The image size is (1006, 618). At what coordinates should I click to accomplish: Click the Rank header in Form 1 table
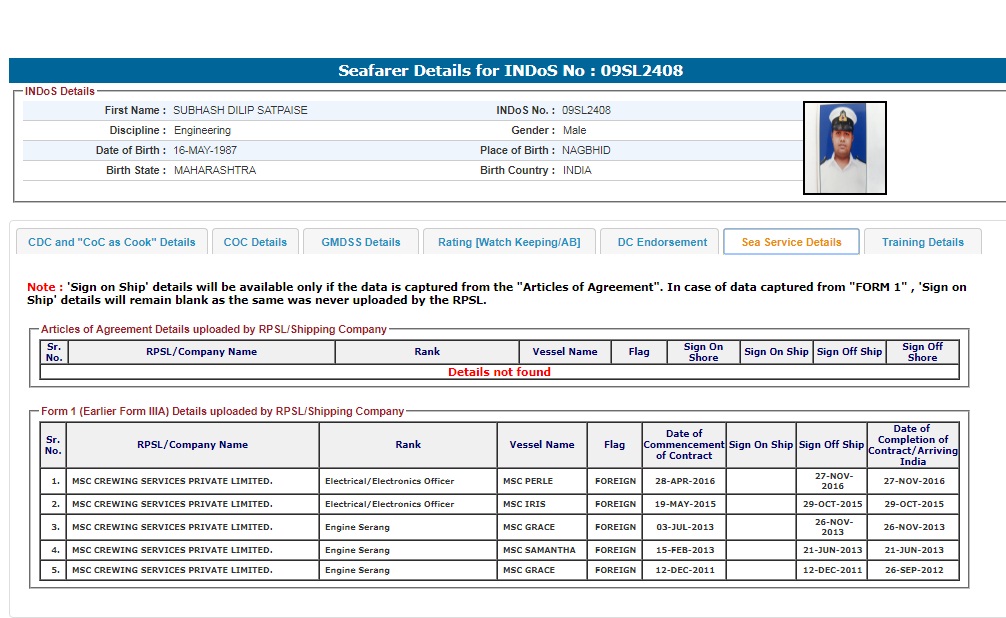408,445
